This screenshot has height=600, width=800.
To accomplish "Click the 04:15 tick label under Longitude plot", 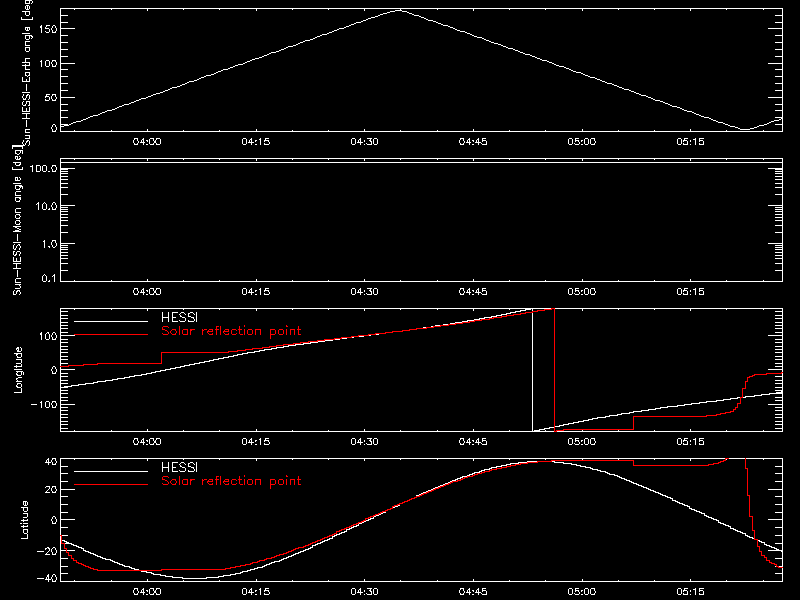I will click(x=256, y=442).
